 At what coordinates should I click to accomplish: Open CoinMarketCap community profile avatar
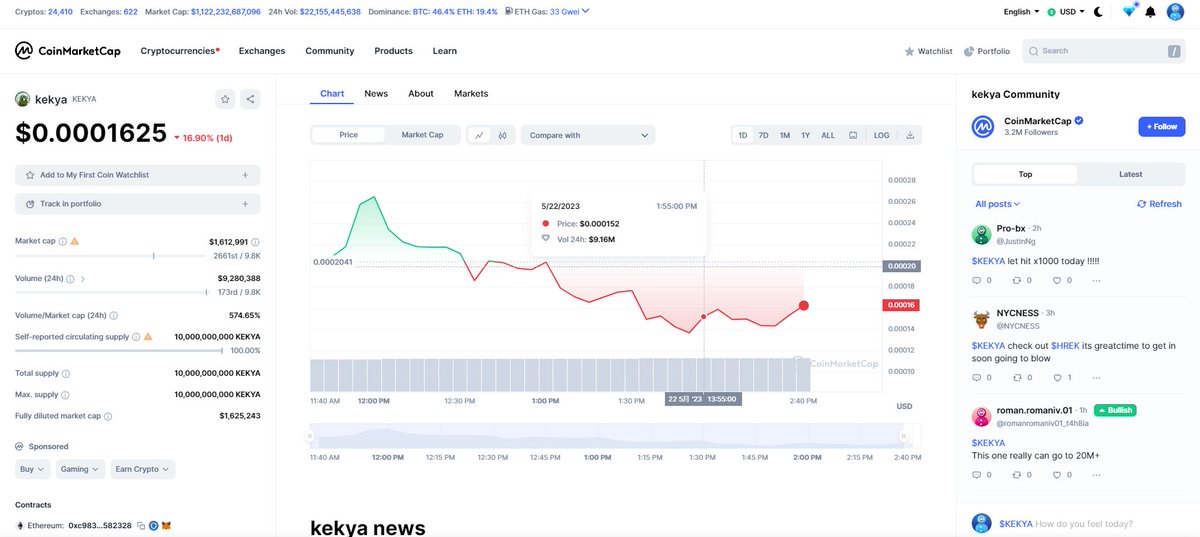pos(984,127)
